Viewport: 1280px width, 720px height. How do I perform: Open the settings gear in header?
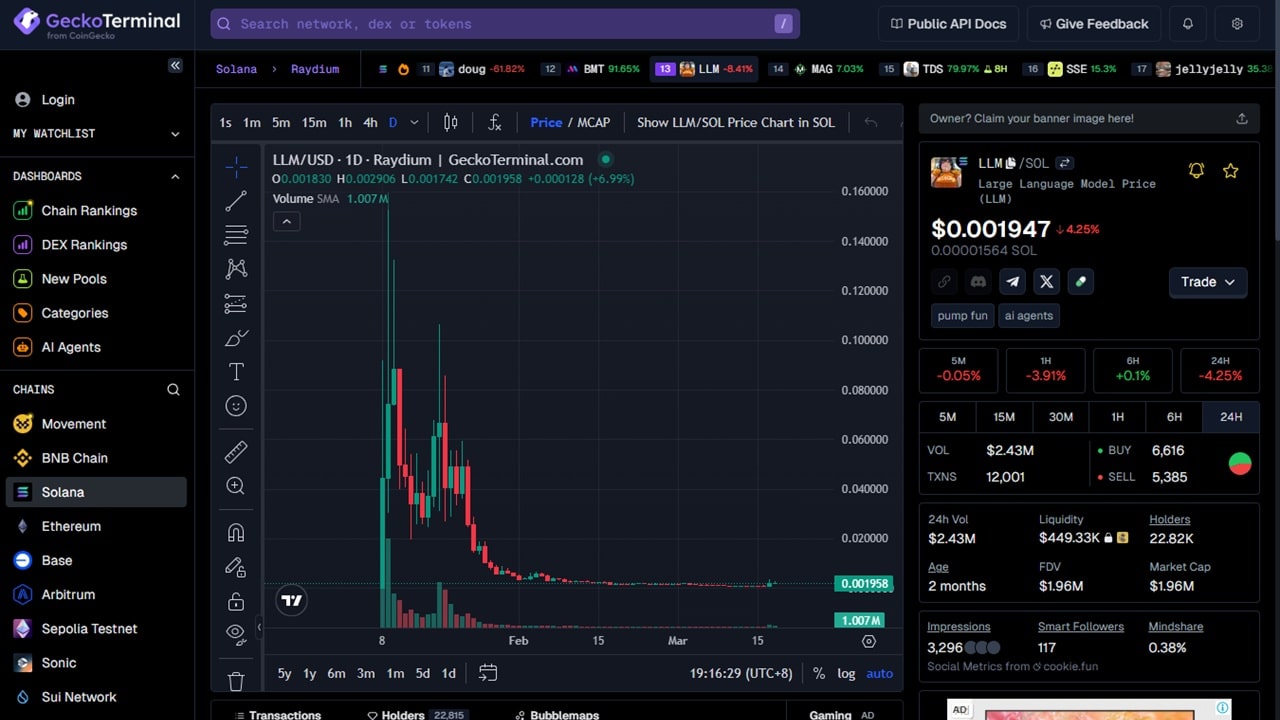[x=1237, y=24]
